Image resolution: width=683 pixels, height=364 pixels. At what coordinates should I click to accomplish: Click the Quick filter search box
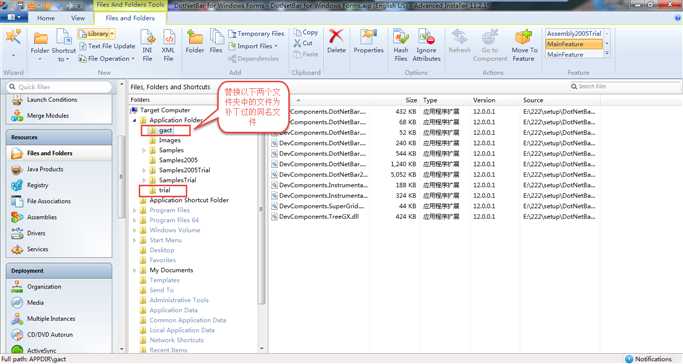(59, 87)
